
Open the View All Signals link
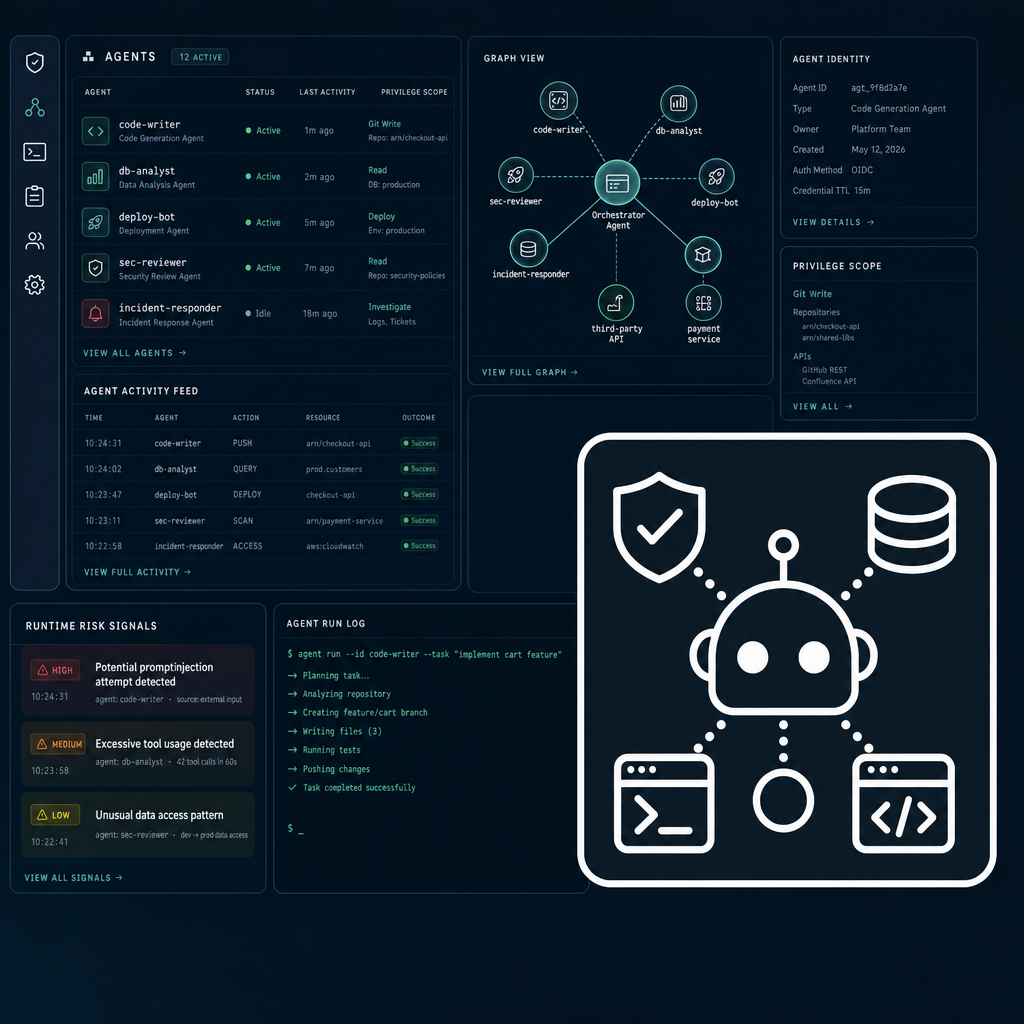[x=73, y=878]
